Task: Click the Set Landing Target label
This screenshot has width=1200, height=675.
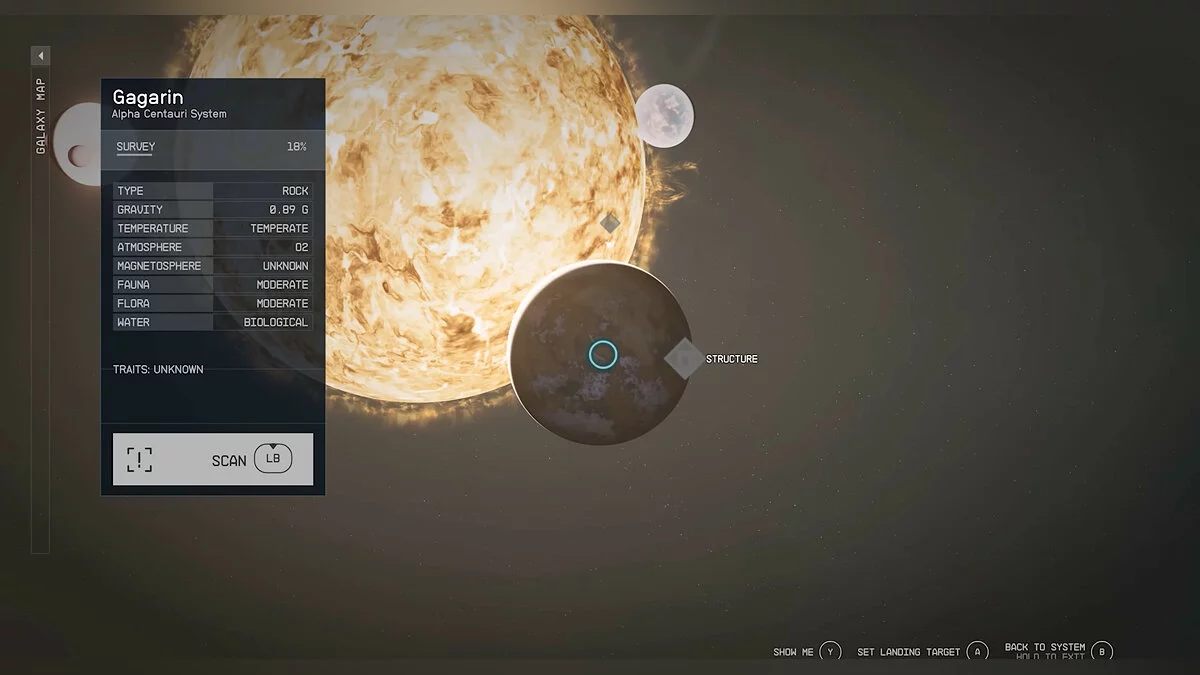Action: [x=908, y=652]
